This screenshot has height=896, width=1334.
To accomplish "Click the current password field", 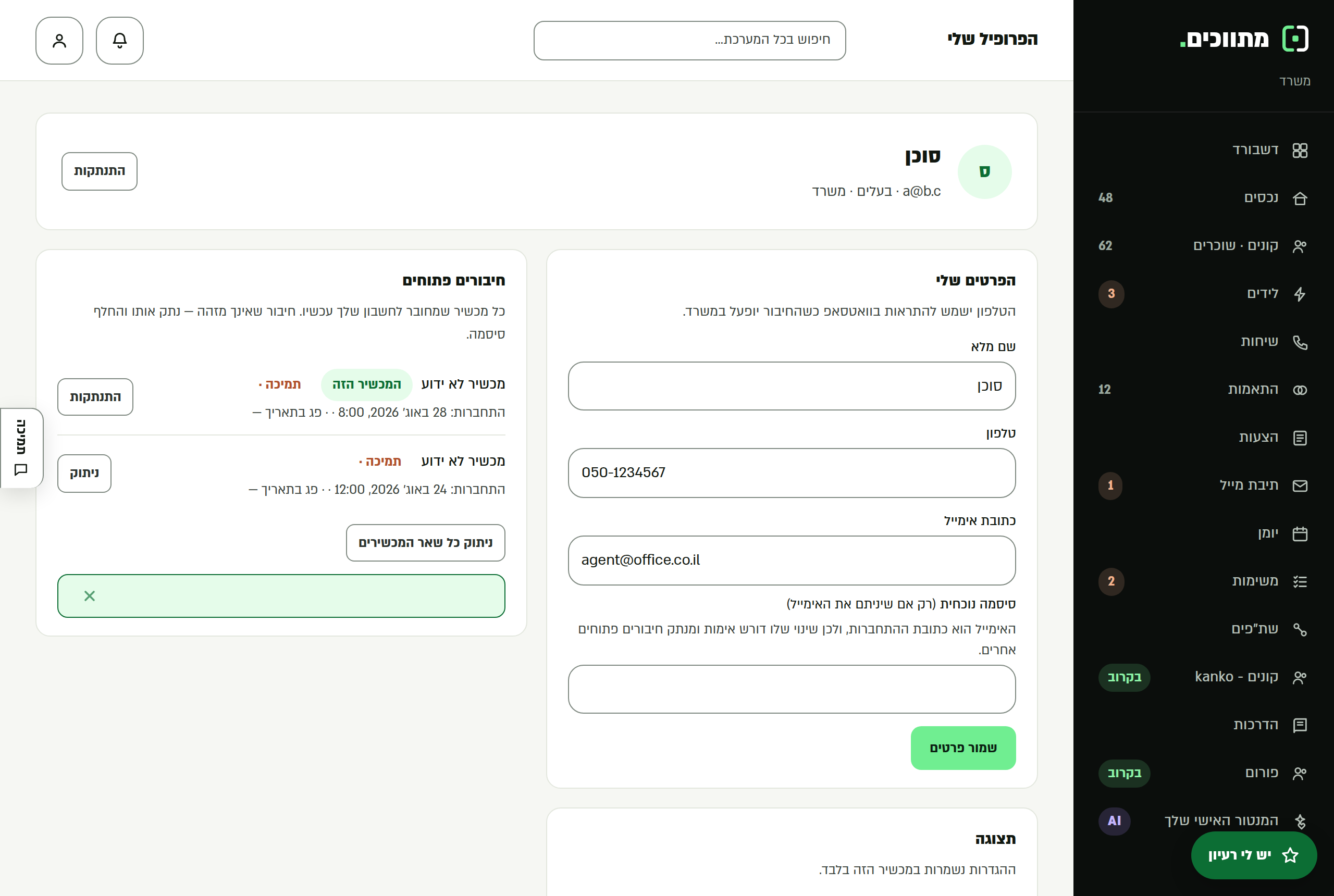I will pyautogui.click(x=792, y=689).
